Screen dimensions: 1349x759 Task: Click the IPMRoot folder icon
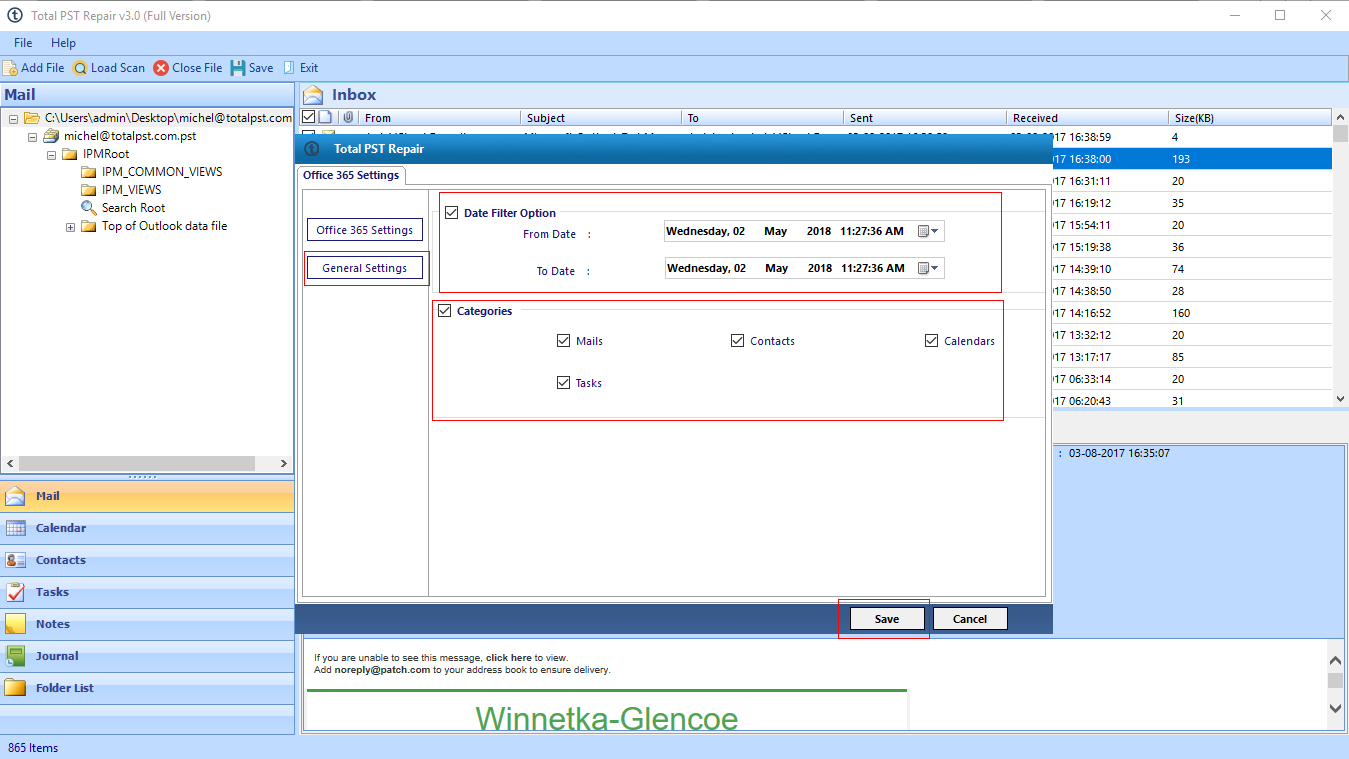pyautogui.click(x=69, y=154)
